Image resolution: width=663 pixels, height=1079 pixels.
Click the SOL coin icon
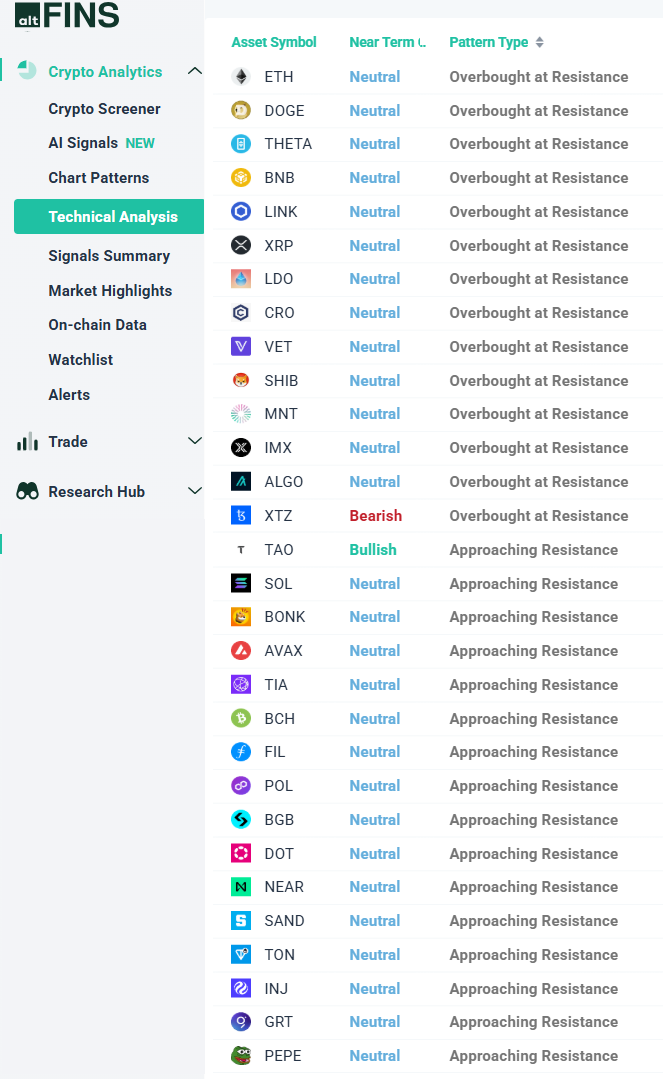[241, 583]
